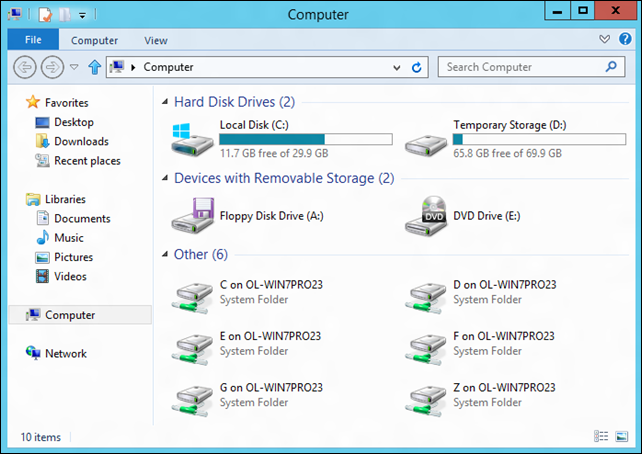Switch to the View ribbon tab
The image size is (642, 454).
coord(155,40)
